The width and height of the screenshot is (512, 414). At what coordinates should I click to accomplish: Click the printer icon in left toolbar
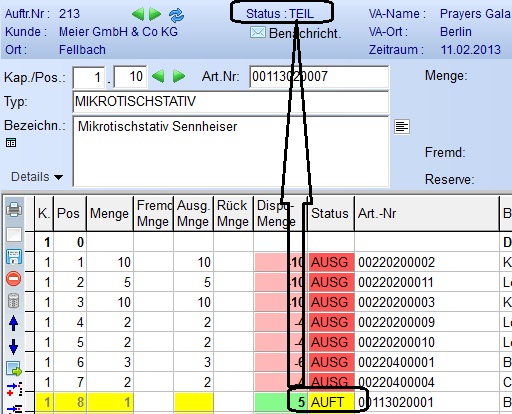pyautogui.click(x=14, y=209)
